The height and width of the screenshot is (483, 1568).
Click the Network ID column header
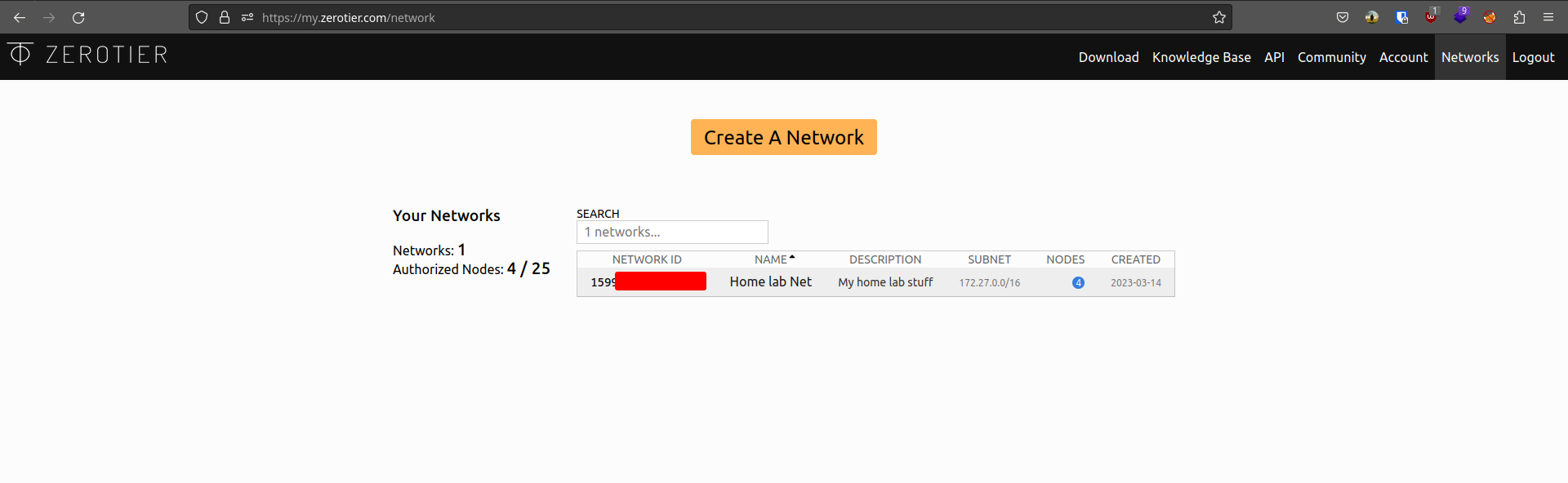coord(647,259)
